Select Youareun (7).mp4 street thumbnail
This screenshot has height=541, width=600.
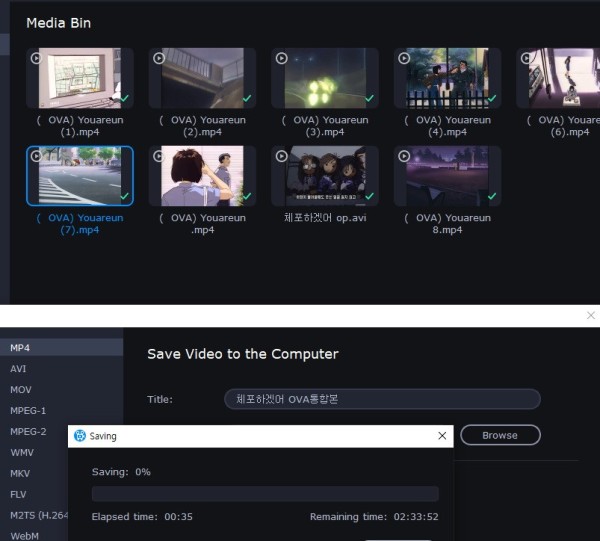click(x=80, y=176)
